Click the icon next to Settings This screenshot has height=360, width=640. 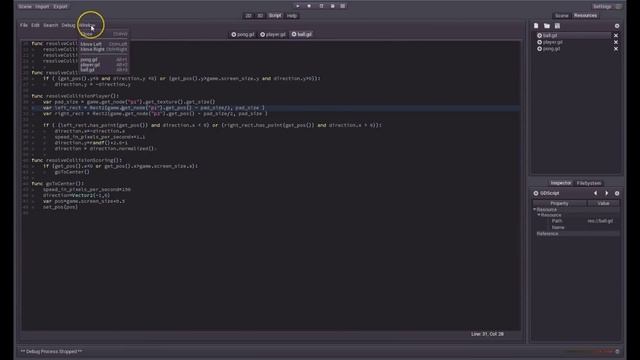coord(618,7)
